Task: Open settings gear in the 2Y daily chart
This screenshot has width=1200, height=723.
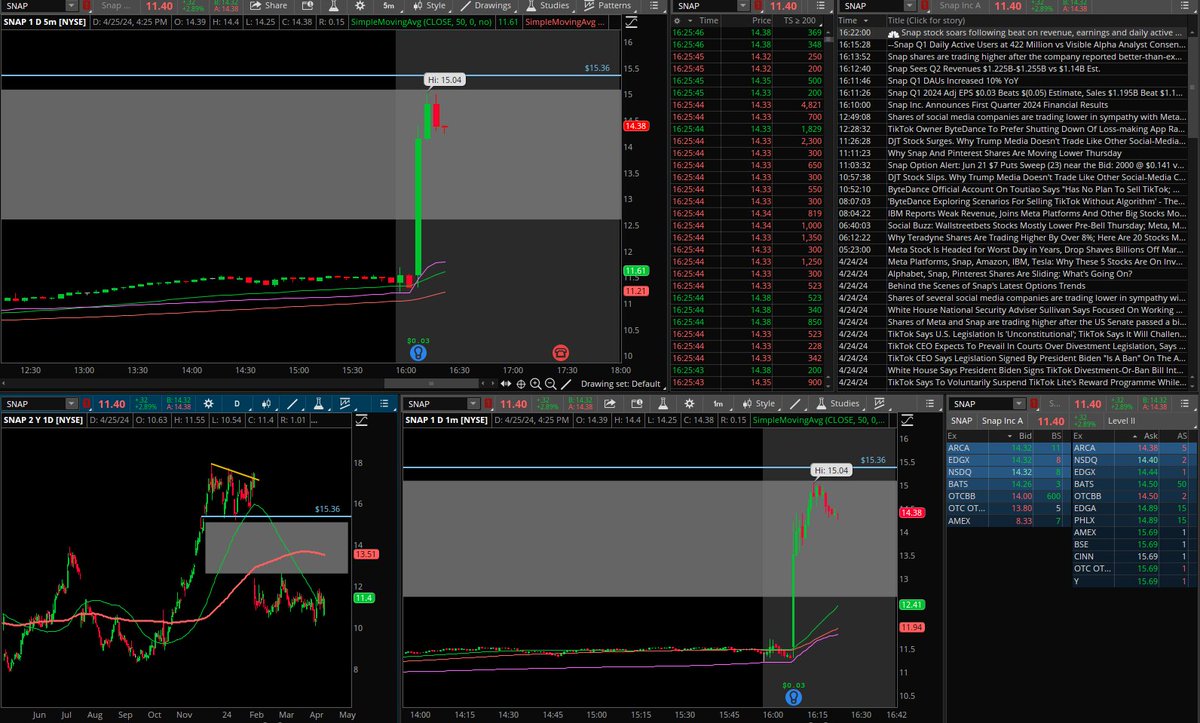Action: click(208, 403)
